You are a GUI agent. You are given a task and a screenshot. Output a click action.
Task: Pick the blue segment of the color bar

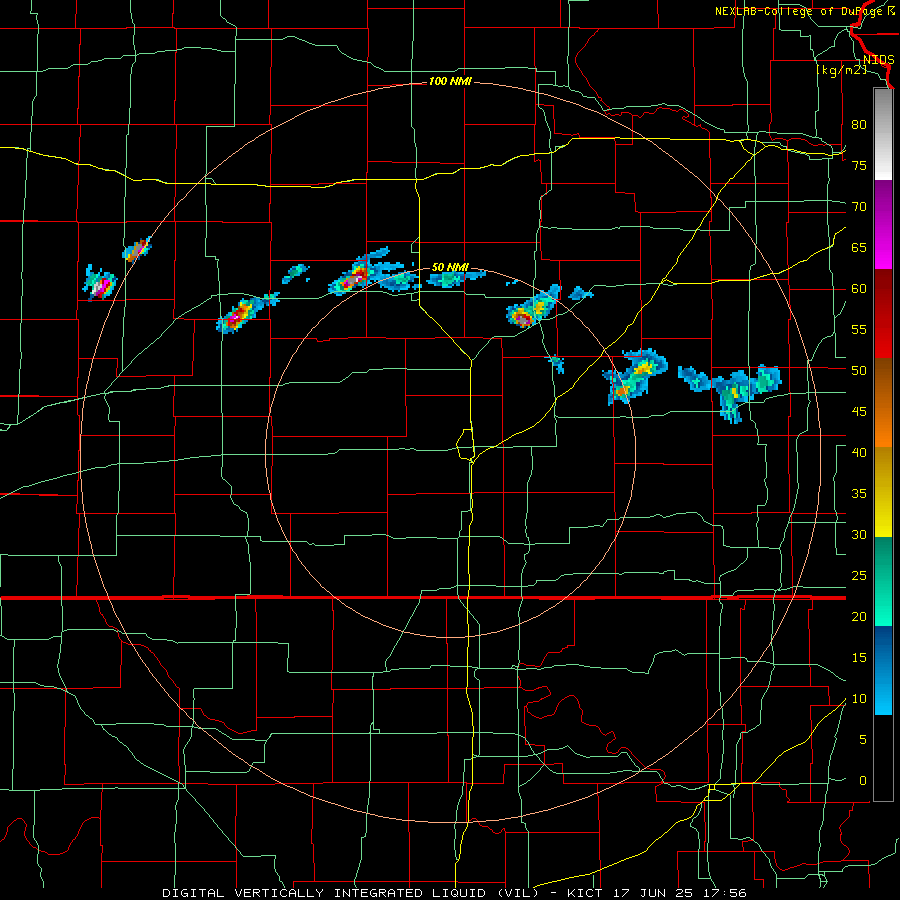pyautogui.click(x=883, y=670)
